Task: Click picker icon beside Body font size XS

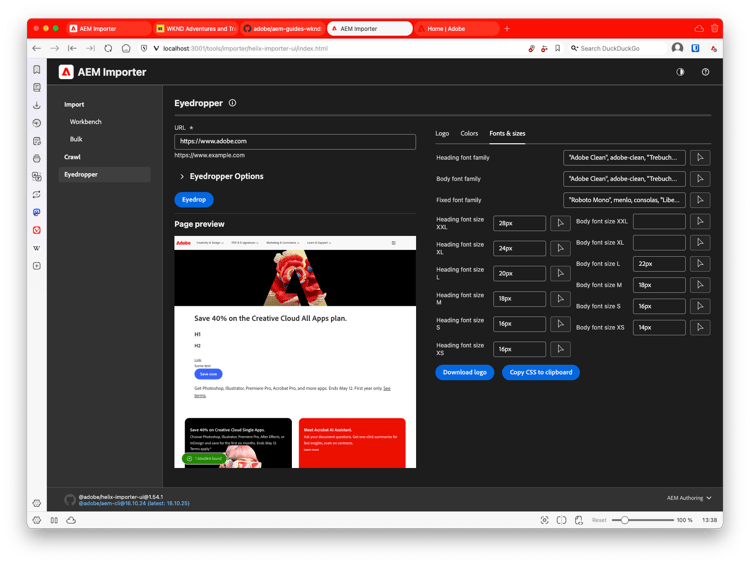Action: click(x=700, y=327)
